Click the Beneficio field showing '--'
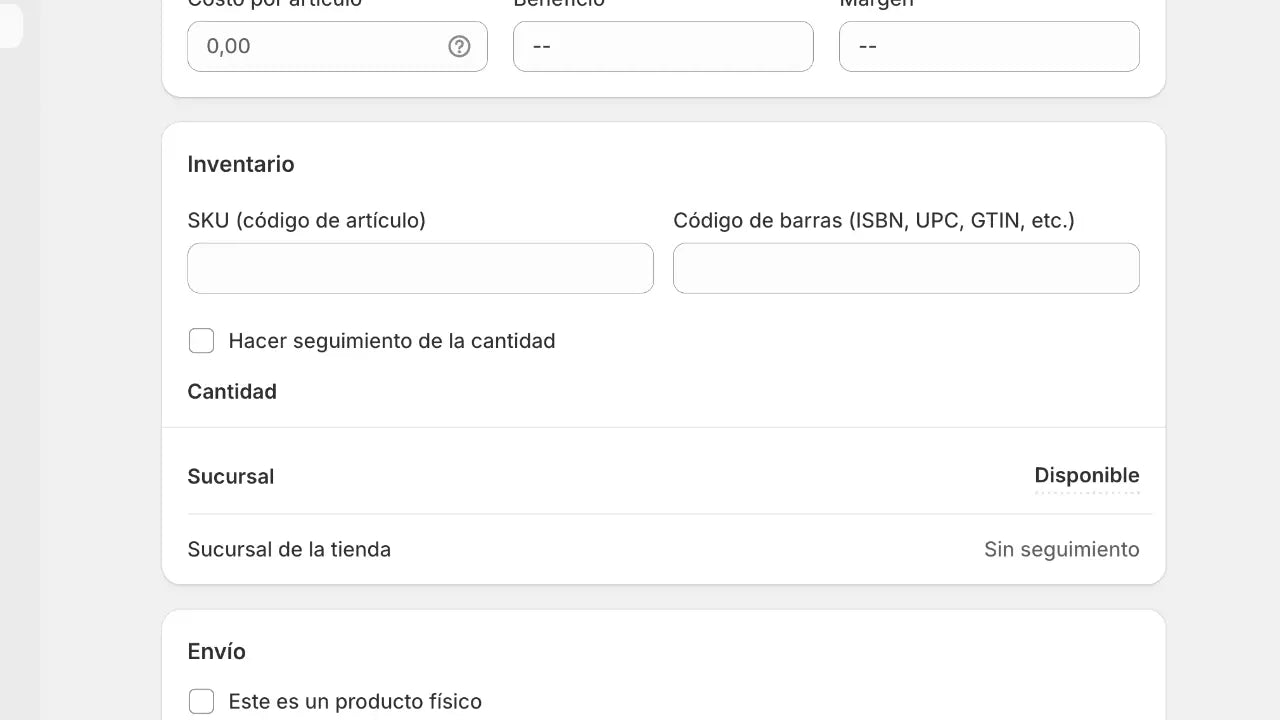 pos(663,46)
